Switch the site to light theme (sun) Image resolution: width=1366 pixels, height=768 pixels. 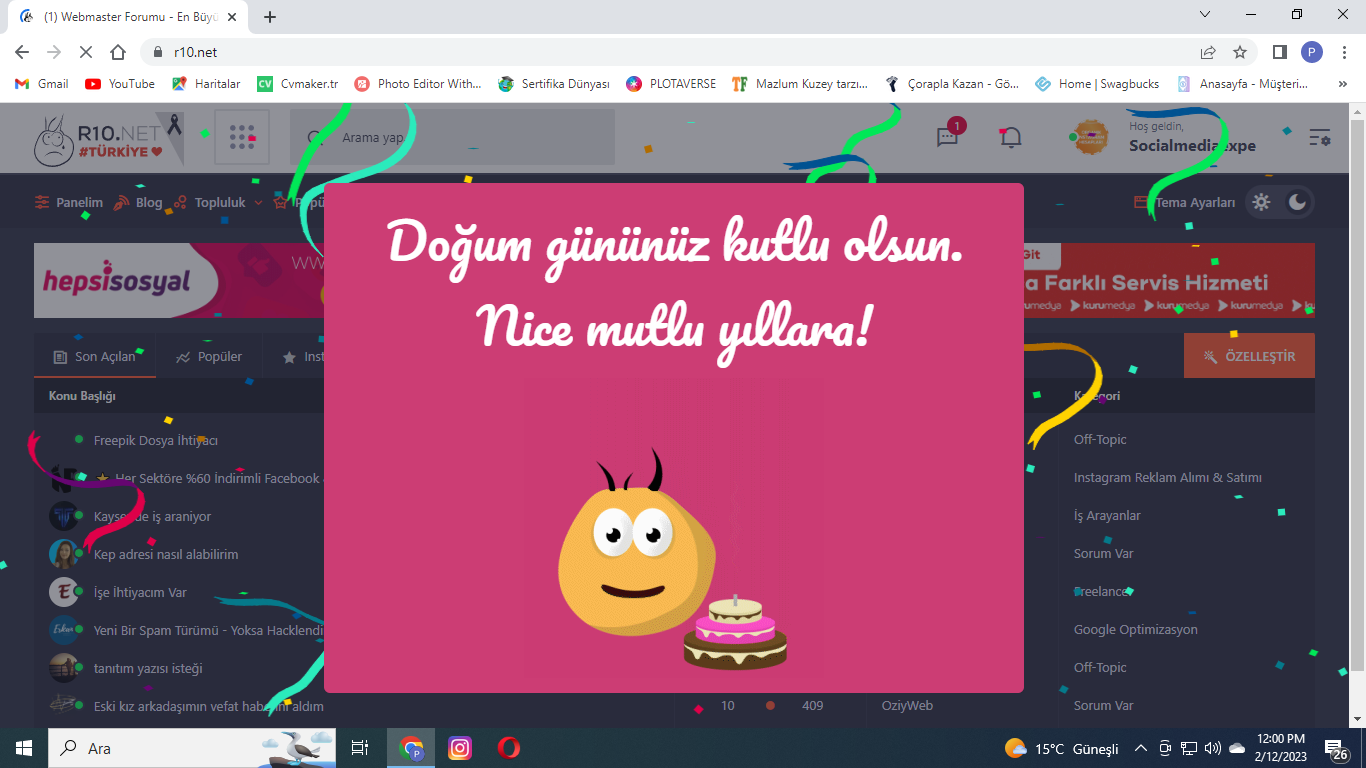(1262, 202)
